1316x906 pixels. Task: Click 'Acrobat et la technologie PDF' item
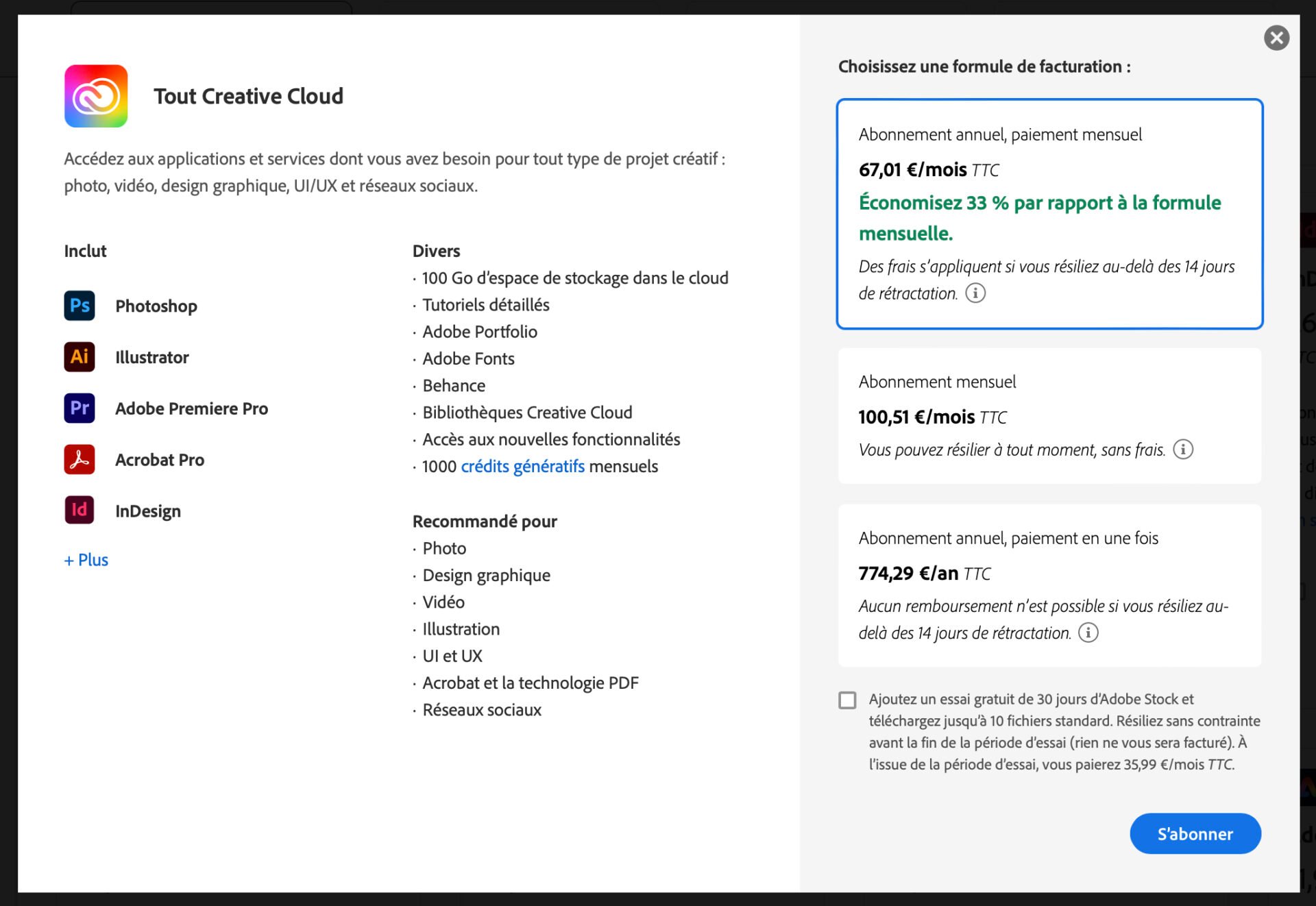coord(531,683)
